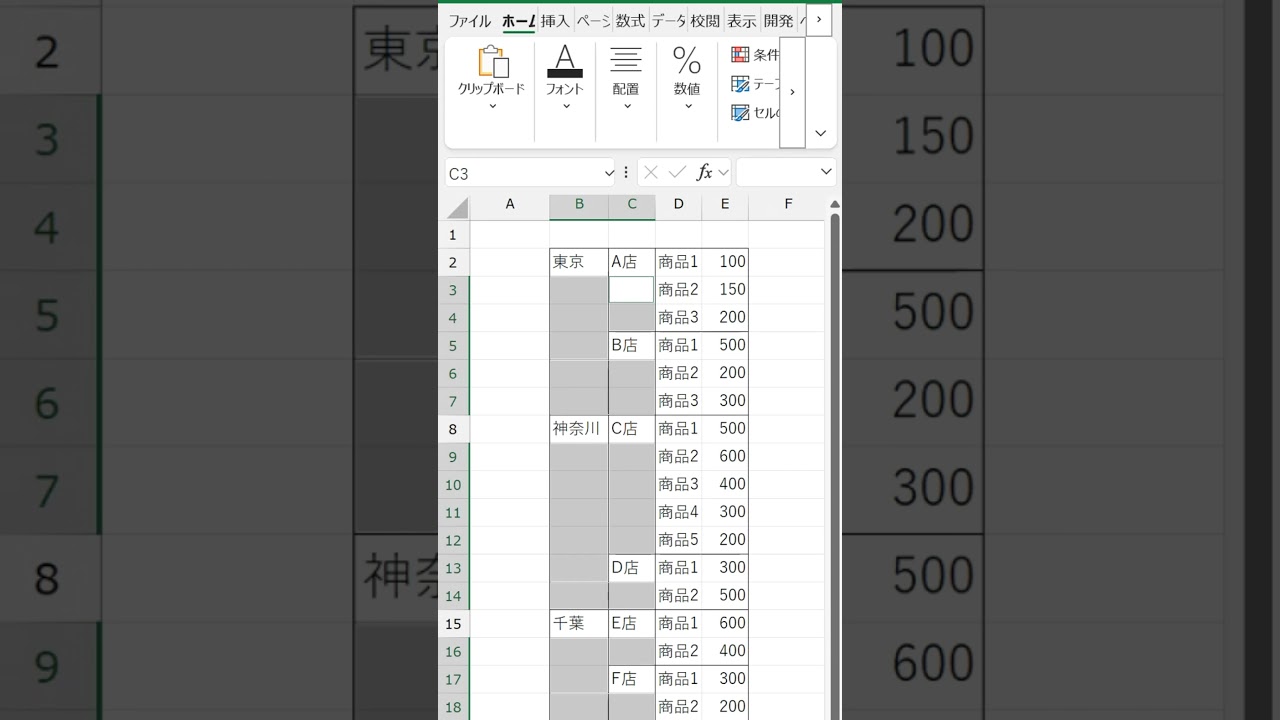Click the conditional formatting (条件) icon
Screen dimensions: 1280x720
coord(741,55)
